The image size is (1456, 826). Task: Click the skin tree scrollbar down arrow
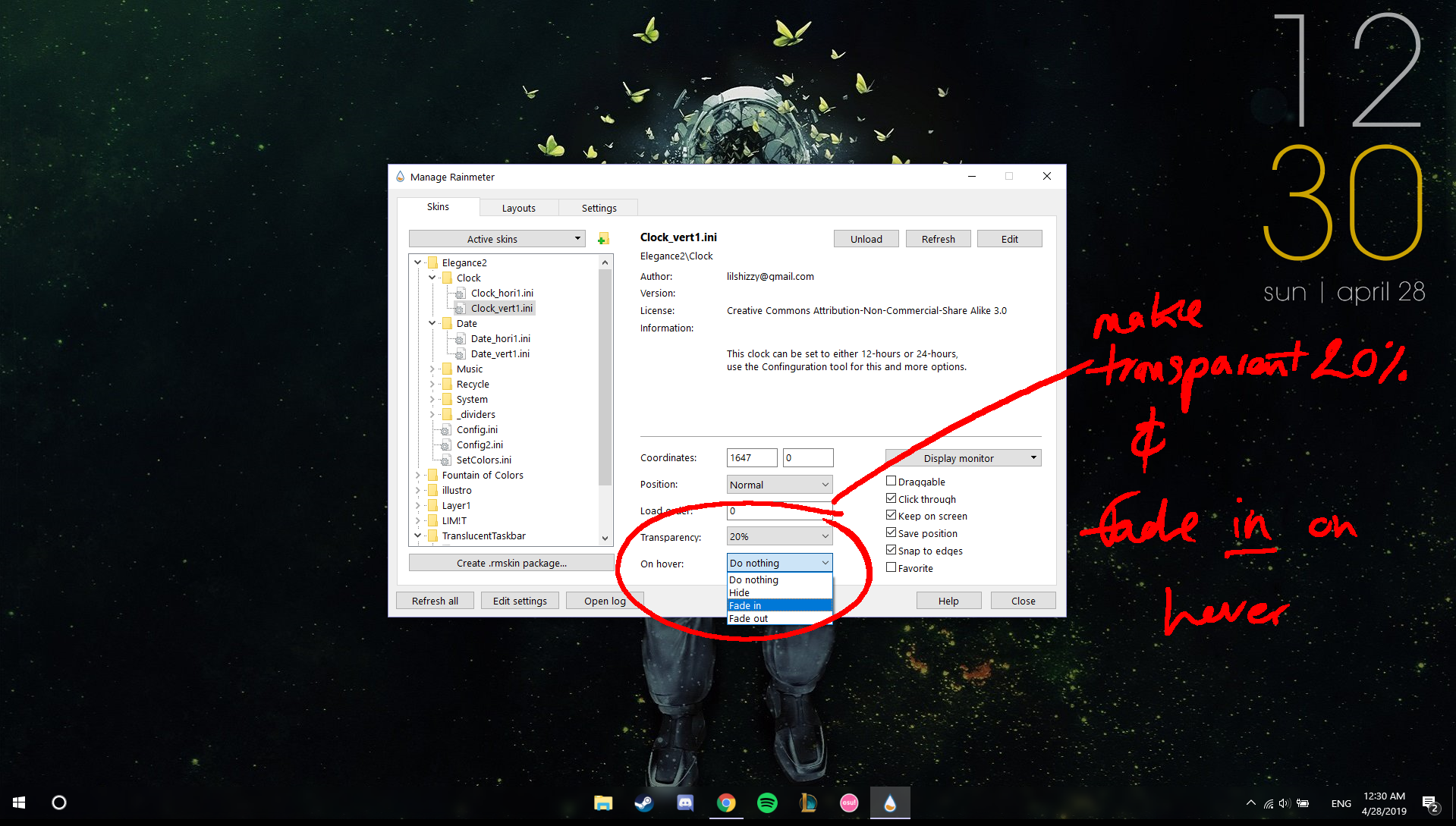605,538
